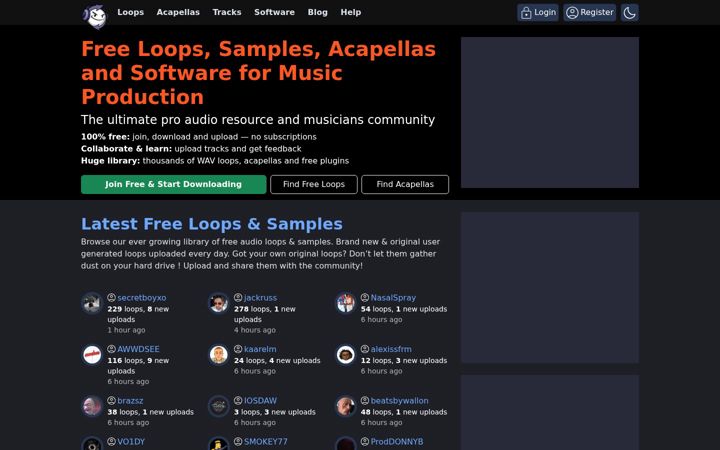Click the lock icon on the Login button
Image resolution: width=720 pixels, height=450 pixels.
[526, 13]
